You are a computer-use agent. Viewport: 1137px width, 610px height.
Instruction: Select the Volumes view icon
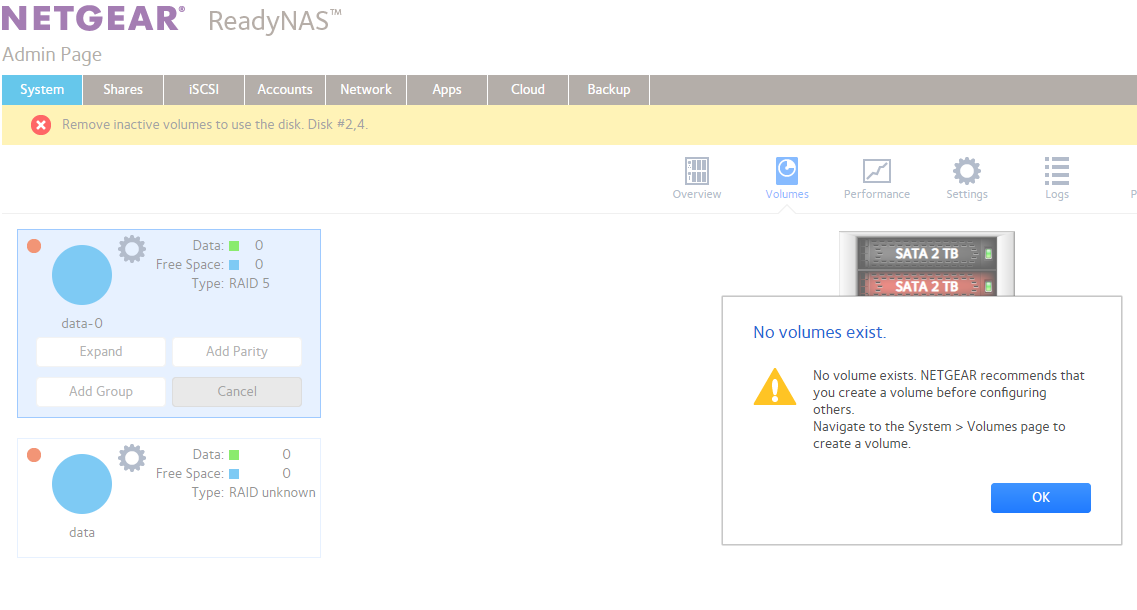pyautogui.click(x=786, y=172)
